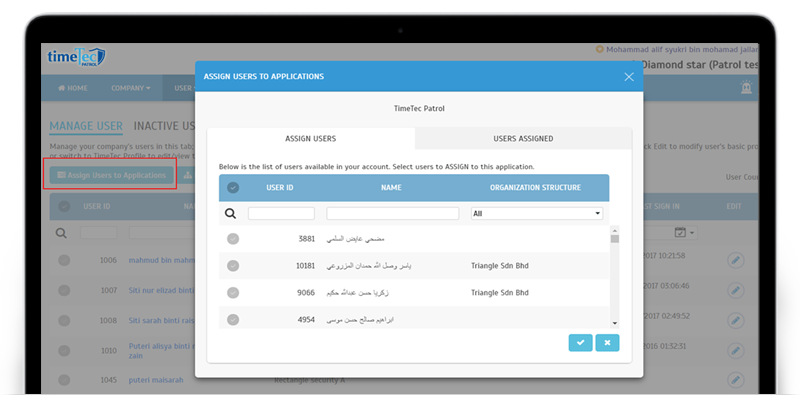
Task: Switch to the USERS ASSIGNED tab
Action: tap(523, 138)
